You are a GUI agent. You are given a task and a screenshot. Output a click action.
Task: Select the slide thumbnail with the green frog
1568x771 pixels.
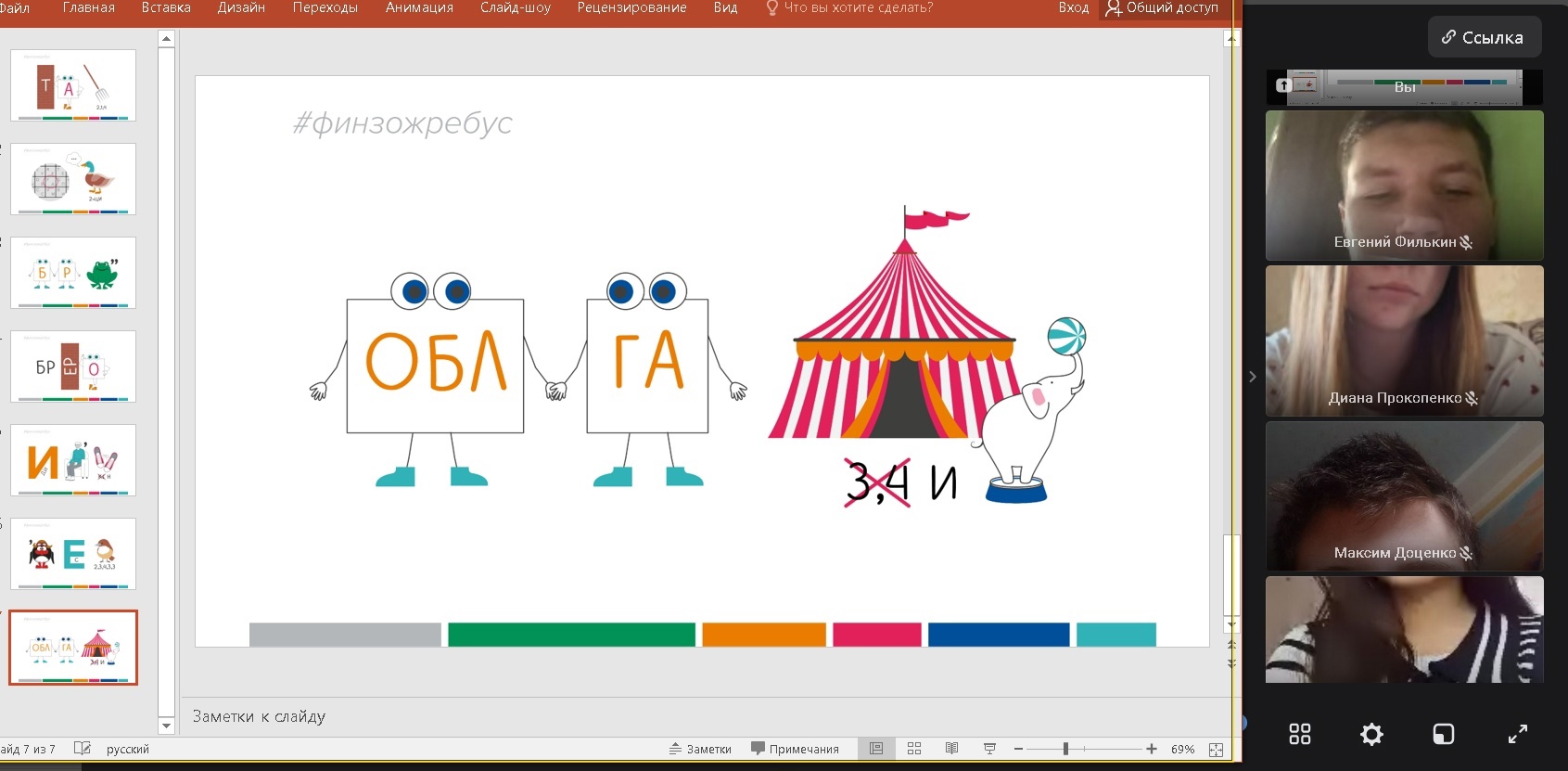coord(73,273)
